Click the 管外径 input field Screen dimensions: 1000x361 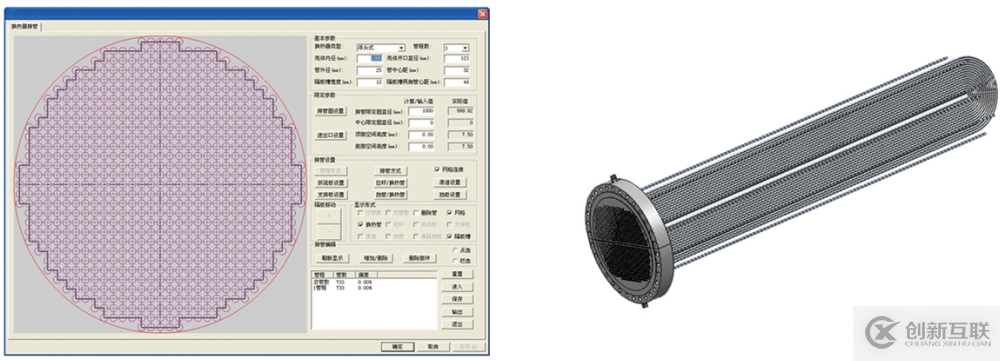click(369, 70)
